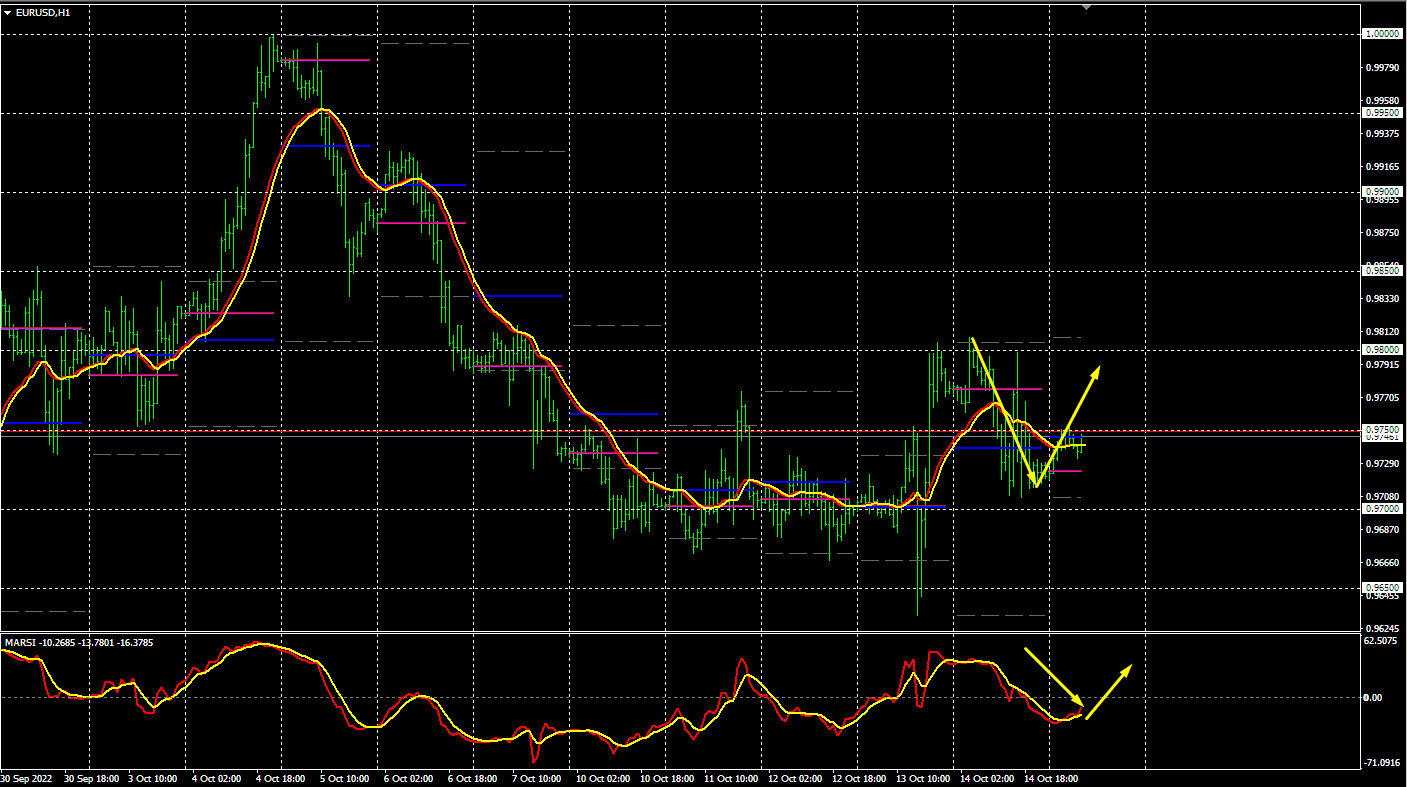Click the 0.96500 price level label
The image size is (1407, 787).
pos(1381,588)
